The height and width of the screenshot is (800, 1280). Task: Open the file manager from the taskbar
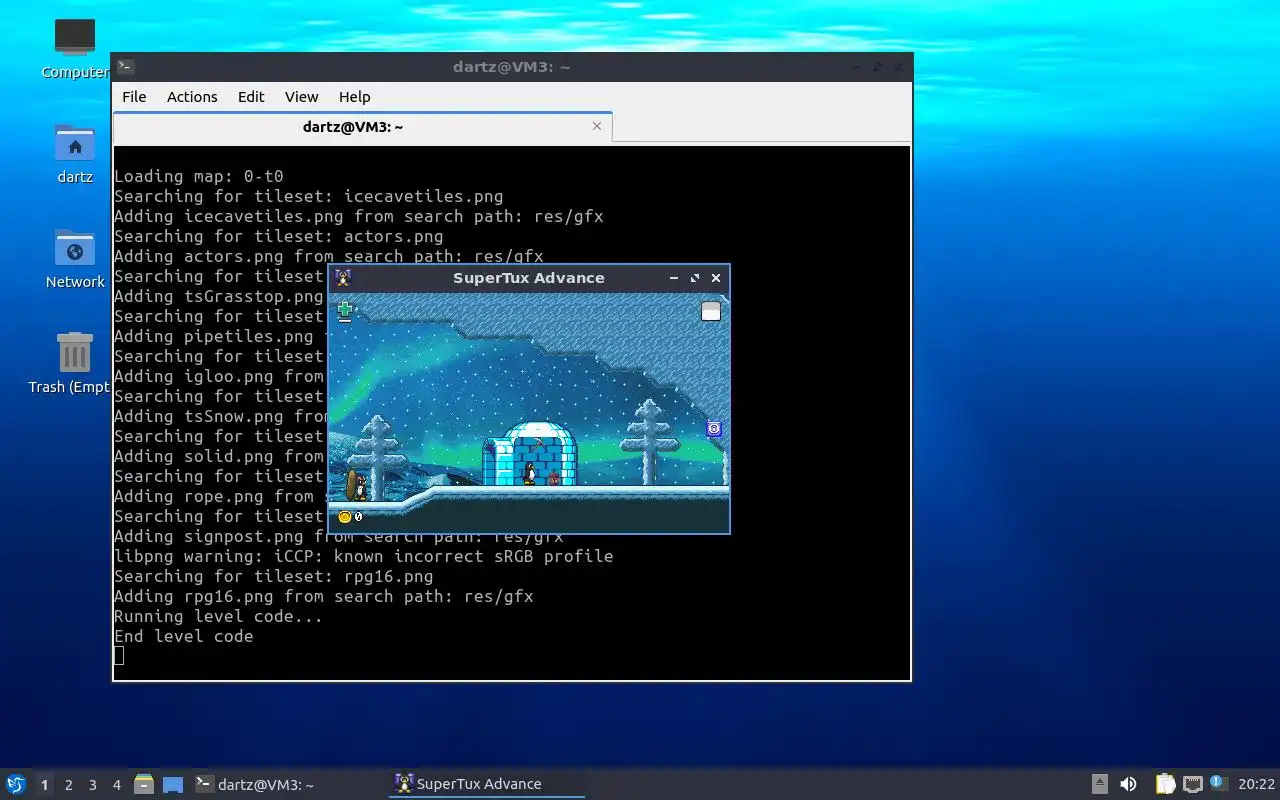(144, 785)
